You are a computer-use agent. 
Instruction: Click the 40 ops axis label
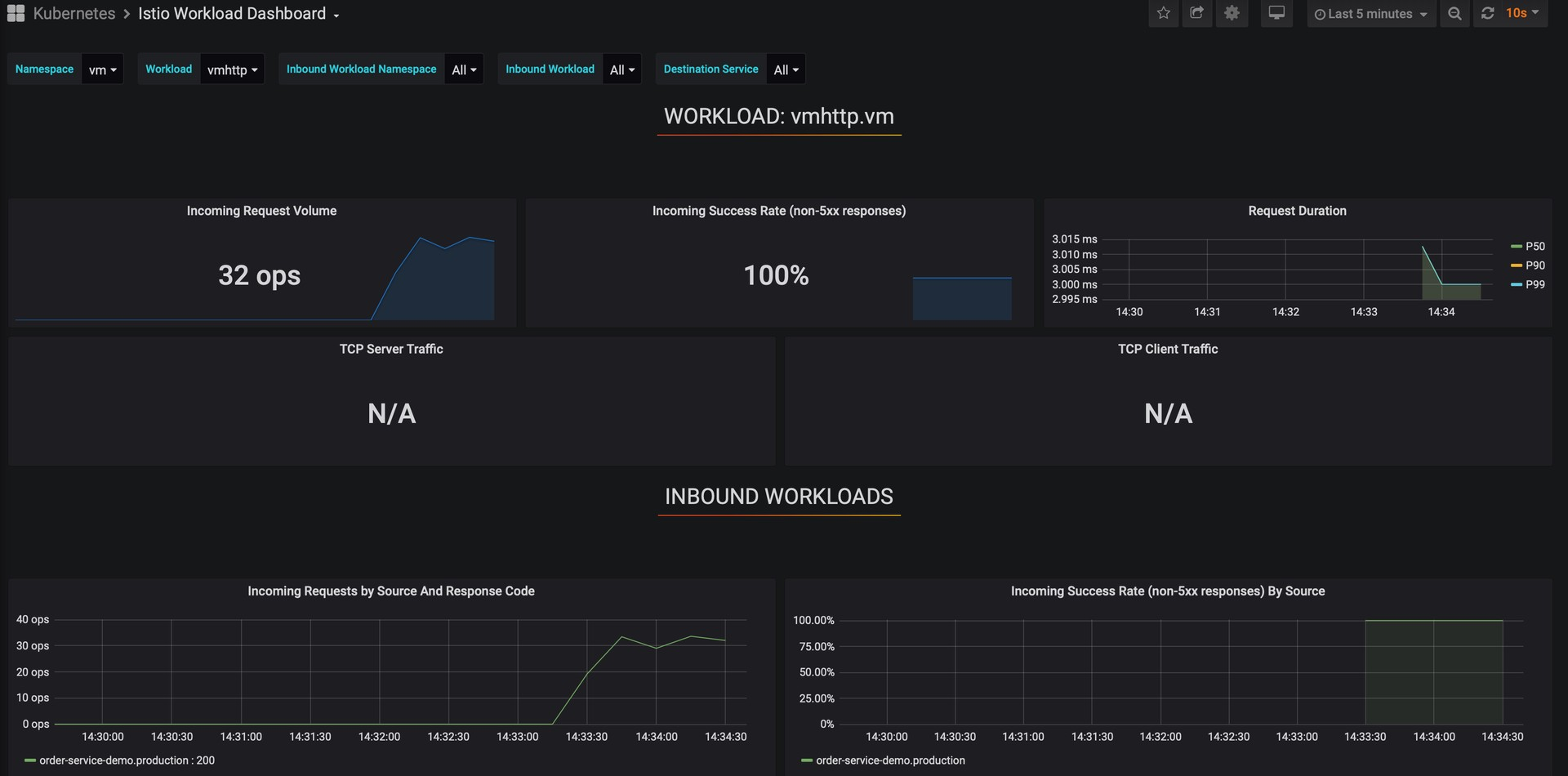click(33, 619)
